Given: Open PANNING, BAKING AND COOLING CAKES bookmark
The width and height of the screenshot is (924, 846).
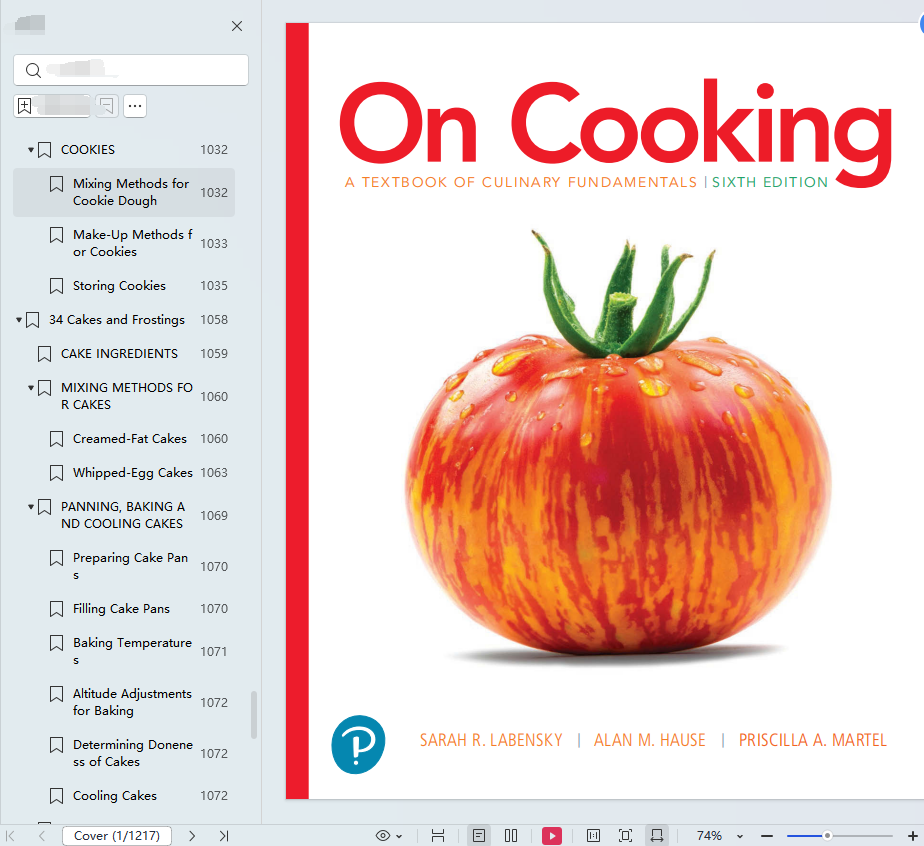Looking at the screenshot, I should tap(123, 515).
